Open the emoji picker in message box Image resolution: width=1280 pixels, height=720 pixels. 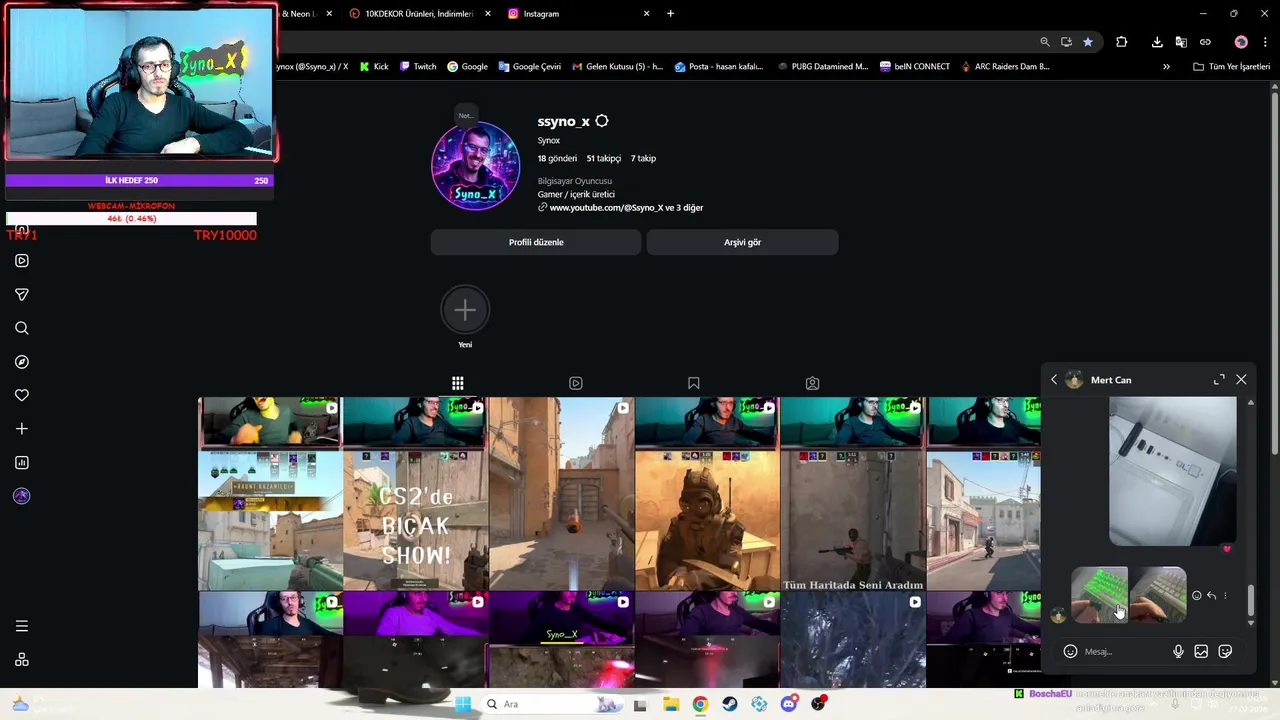(x=1070, y=652)
